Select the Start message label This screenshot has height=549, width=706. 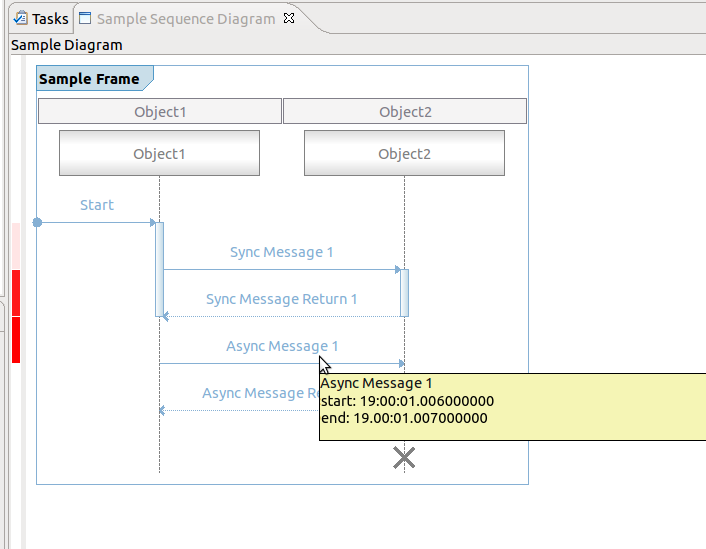tap(97, 205)
